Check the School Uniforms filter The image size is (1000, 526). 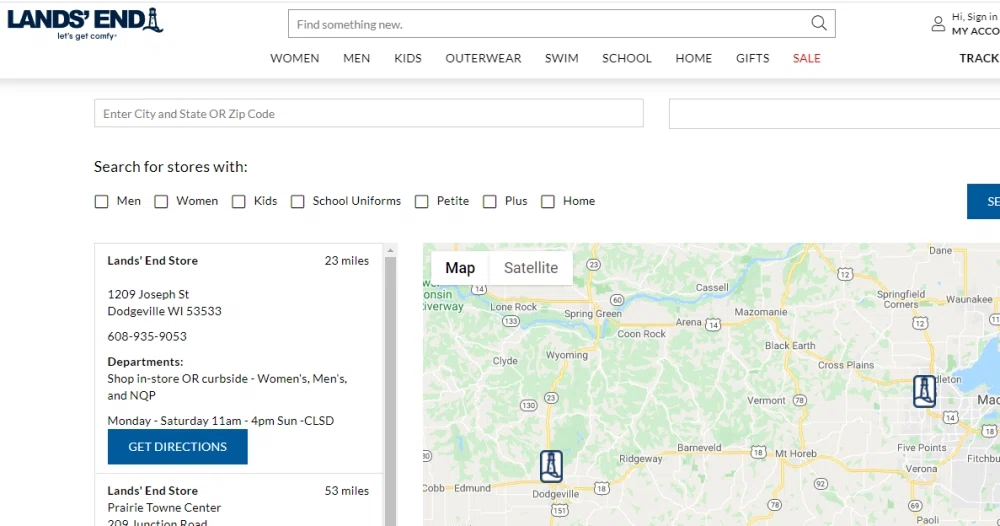(x=298, y=202)
